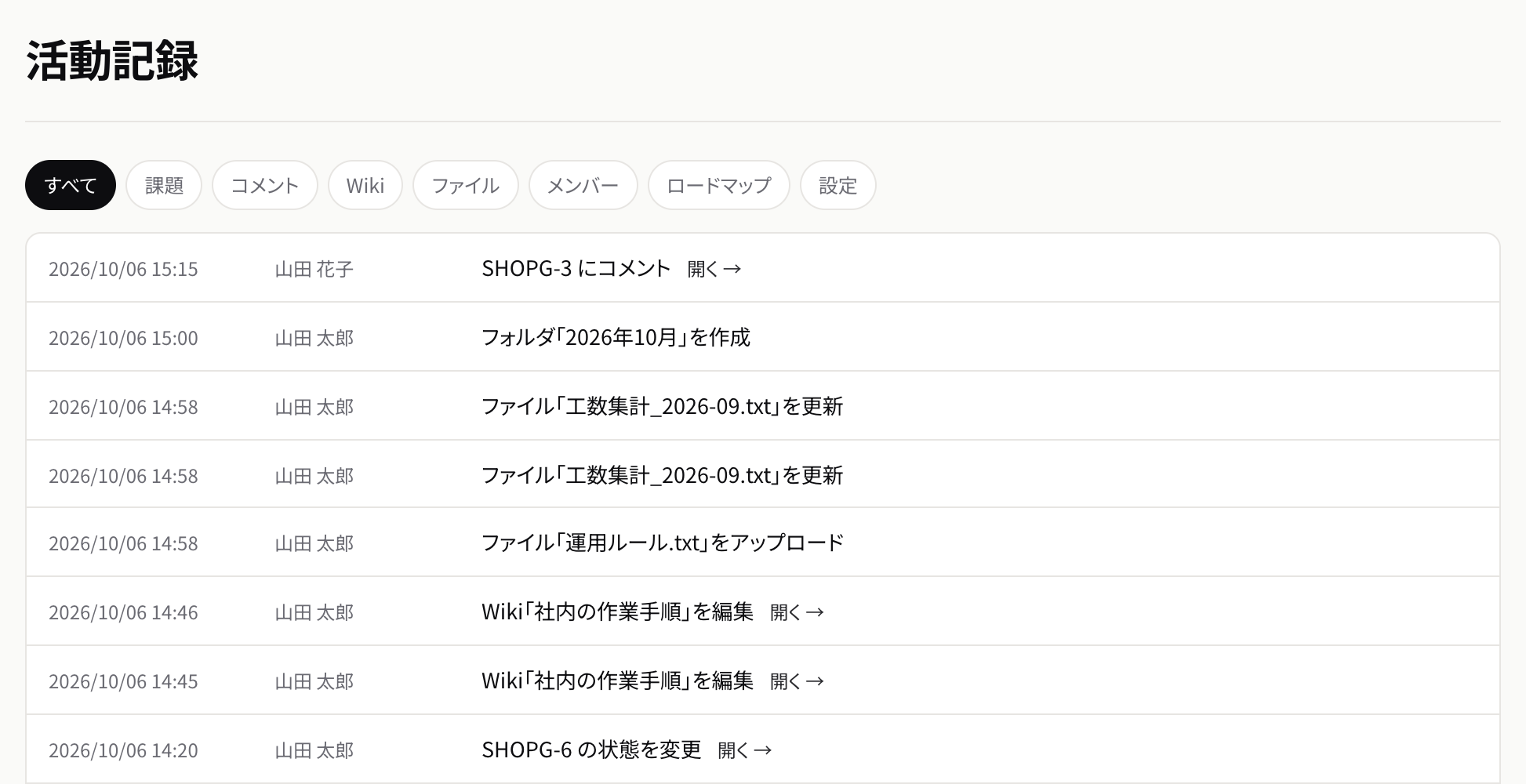Filter activity by コメント
The width and height of the screenshot is (1526, 784).
pyautogui.click(x=265, y=185)
